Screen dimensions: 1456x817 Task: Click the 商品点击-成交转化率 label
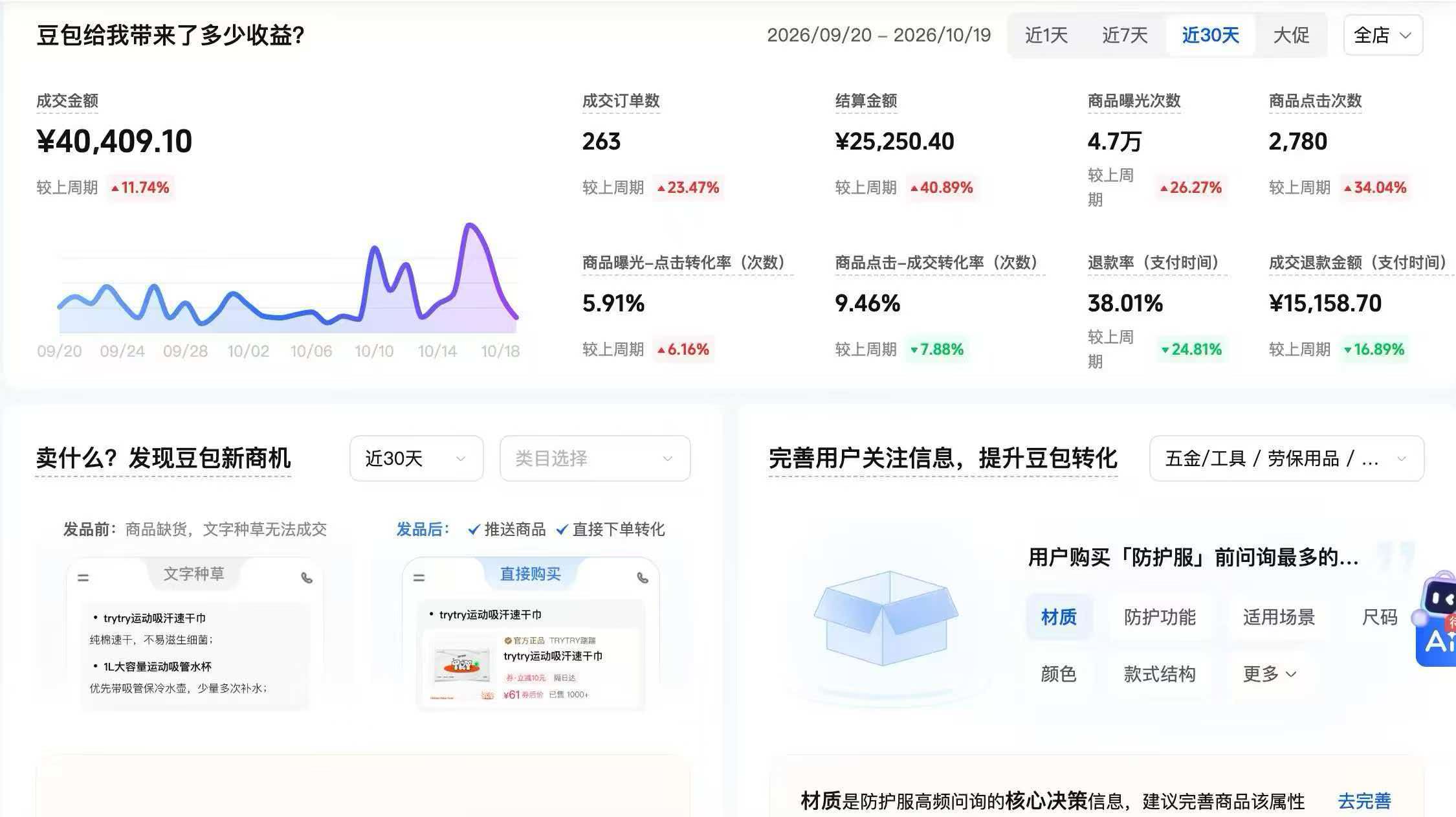click(x=940, y=263)
